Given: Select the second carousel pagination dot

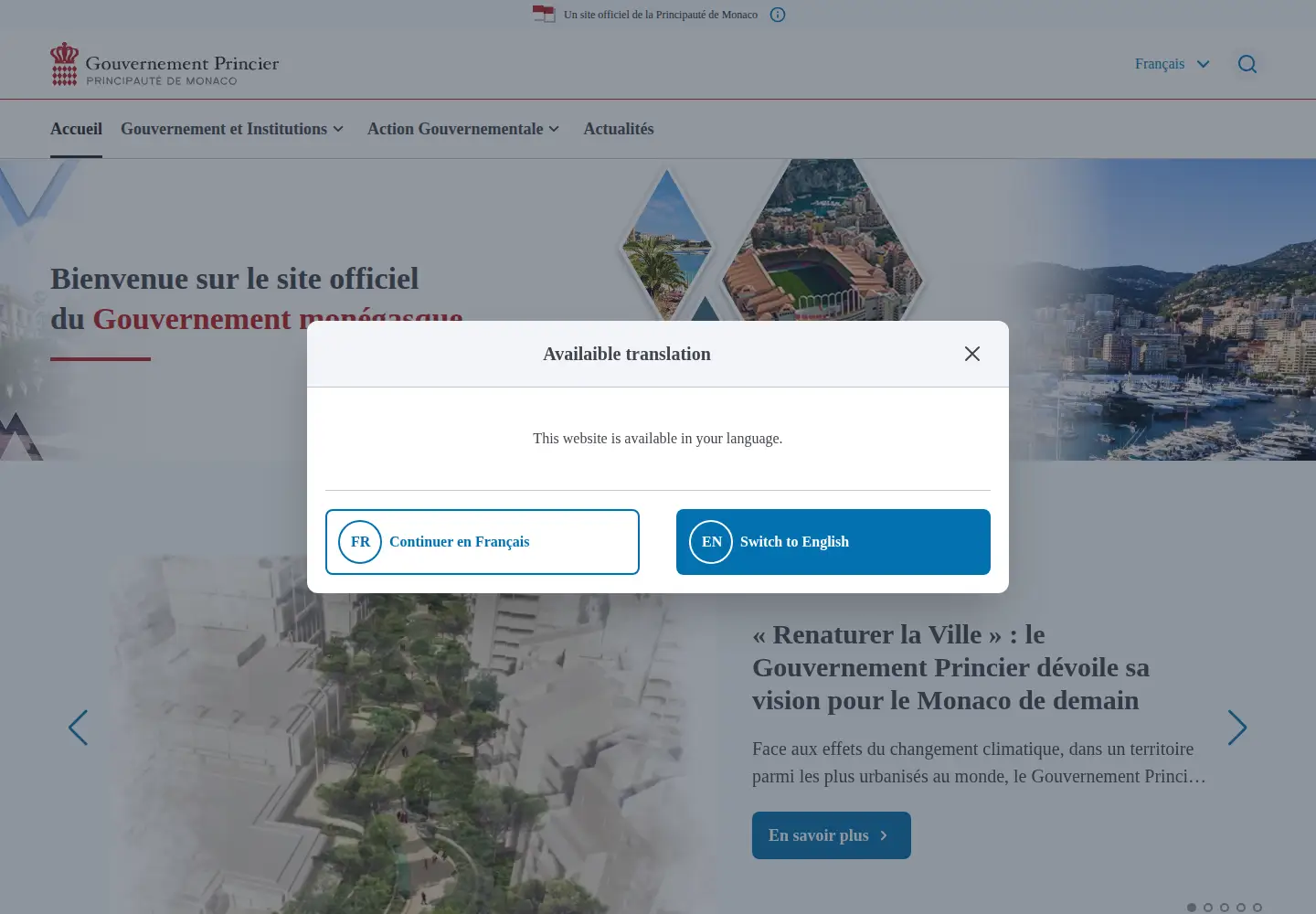Looking at the screenshot, I should [1208, 908].
